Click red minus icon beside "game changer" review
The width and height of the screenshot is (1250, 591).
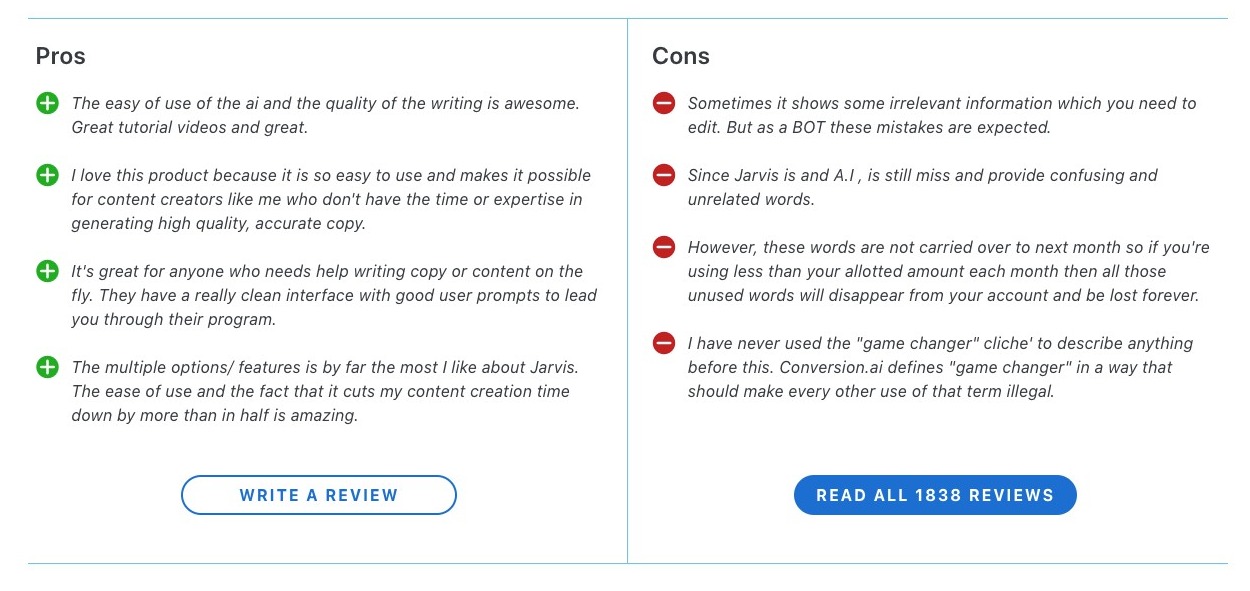tap(664, 343)
